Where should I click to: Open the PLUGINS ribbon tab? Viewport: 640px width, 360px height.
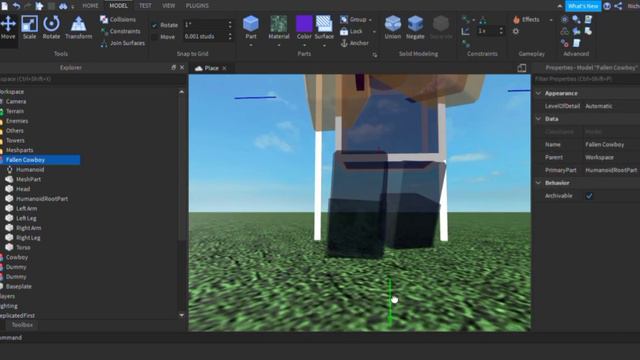(x=197, y=6)
